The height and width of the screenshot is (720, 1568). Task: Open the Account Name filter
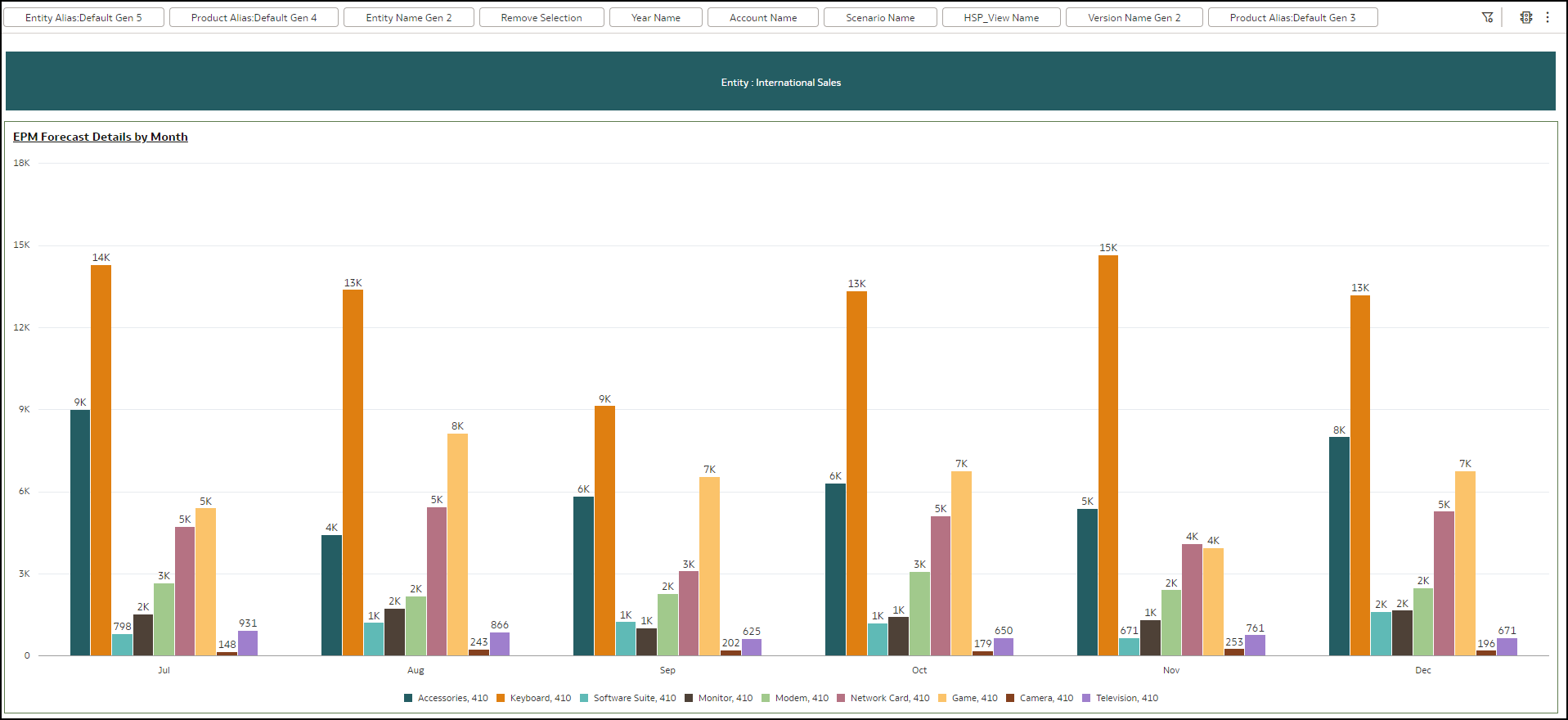click(763, 17)
